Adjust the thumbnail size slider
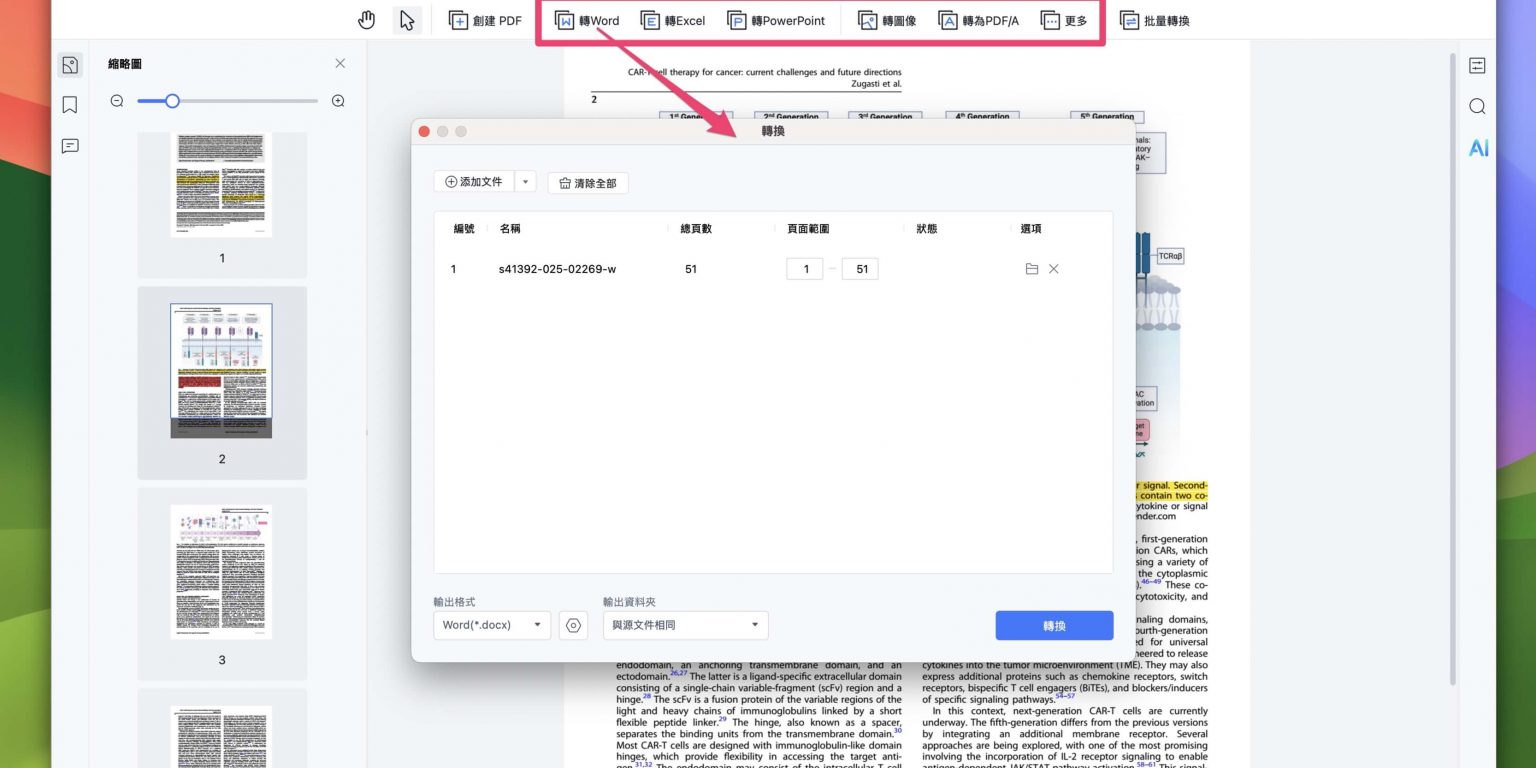The image size is (1536, 768). coord(172,101)
